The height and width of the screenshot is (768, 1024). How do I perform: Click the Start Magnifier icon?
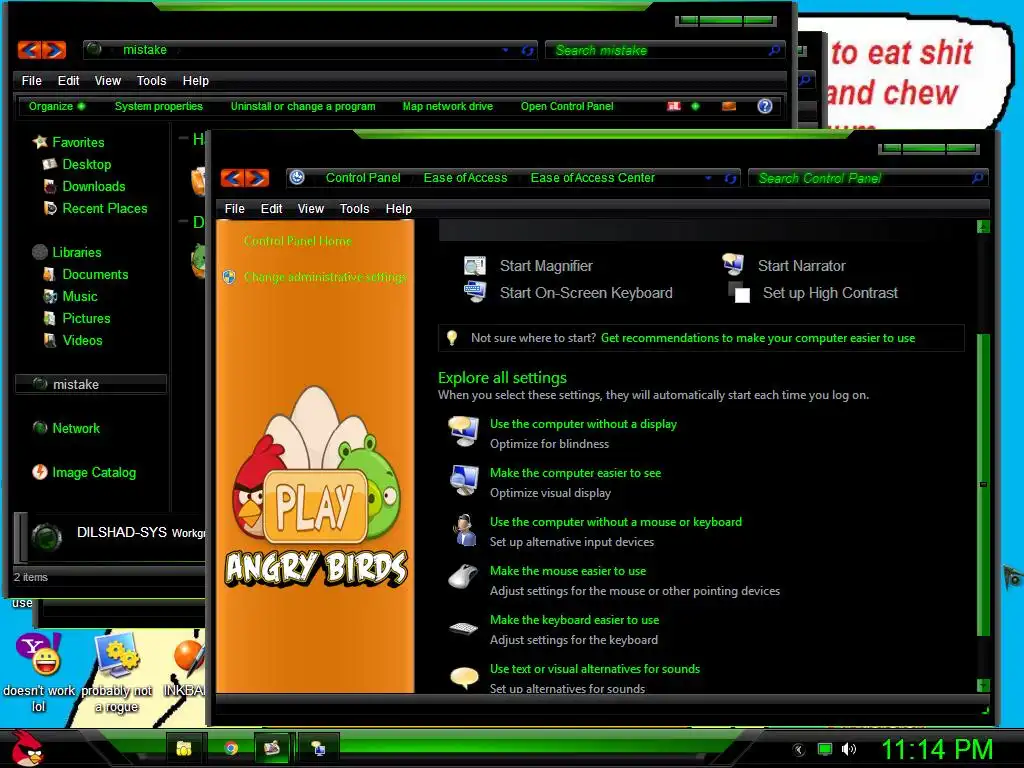tap(475, 266)
